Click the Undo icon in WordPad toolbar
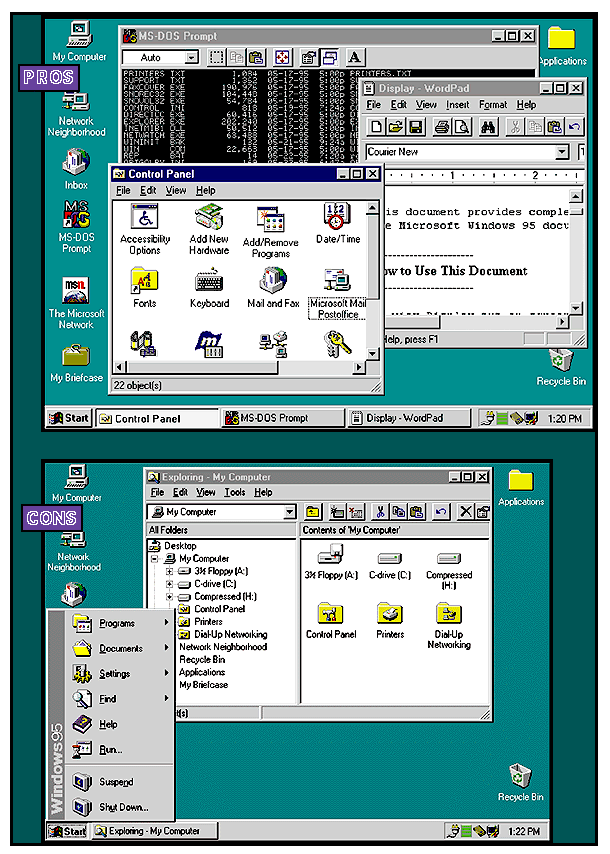The width and height of the screenshot is (610, 854). pos(574,127)
